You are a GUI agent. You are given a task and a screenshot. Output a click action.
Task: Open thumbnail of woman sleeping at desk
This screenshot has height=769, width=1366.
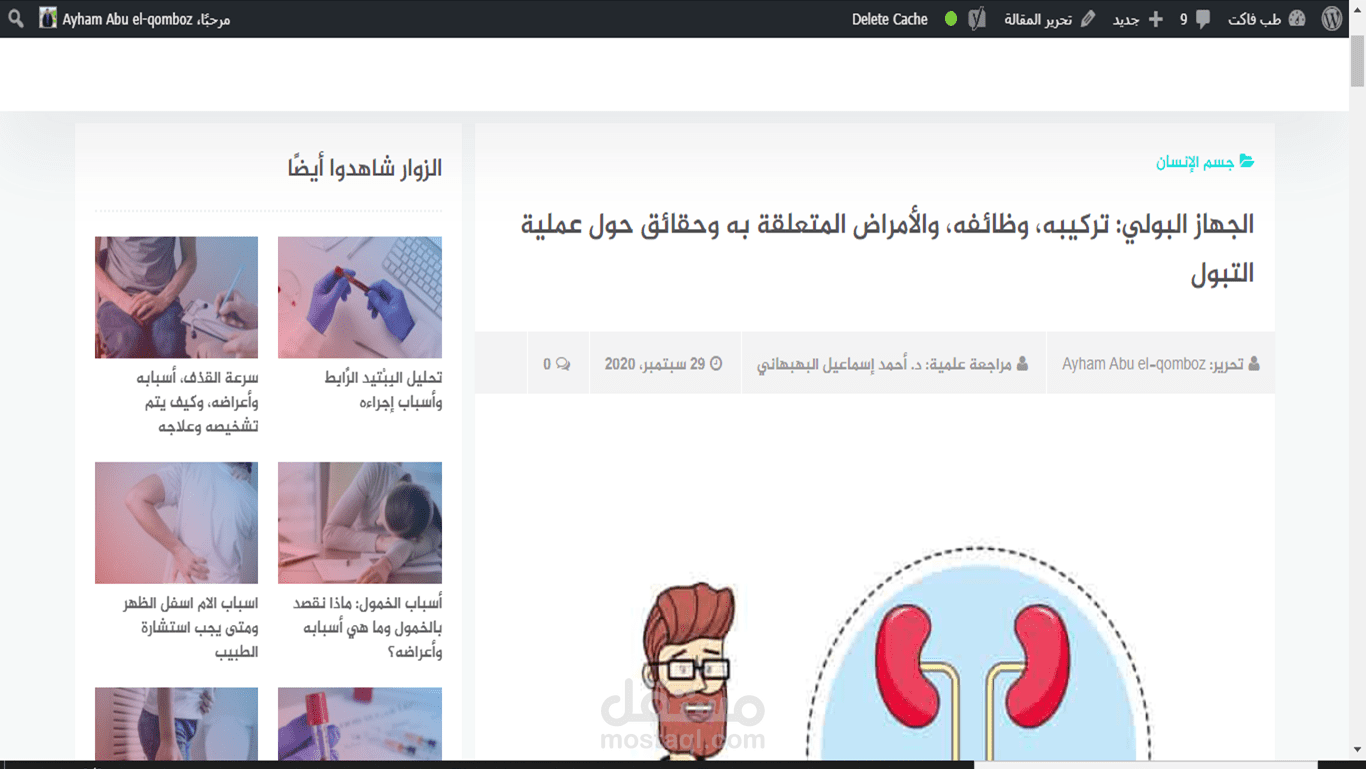click(x=360, y=522)
